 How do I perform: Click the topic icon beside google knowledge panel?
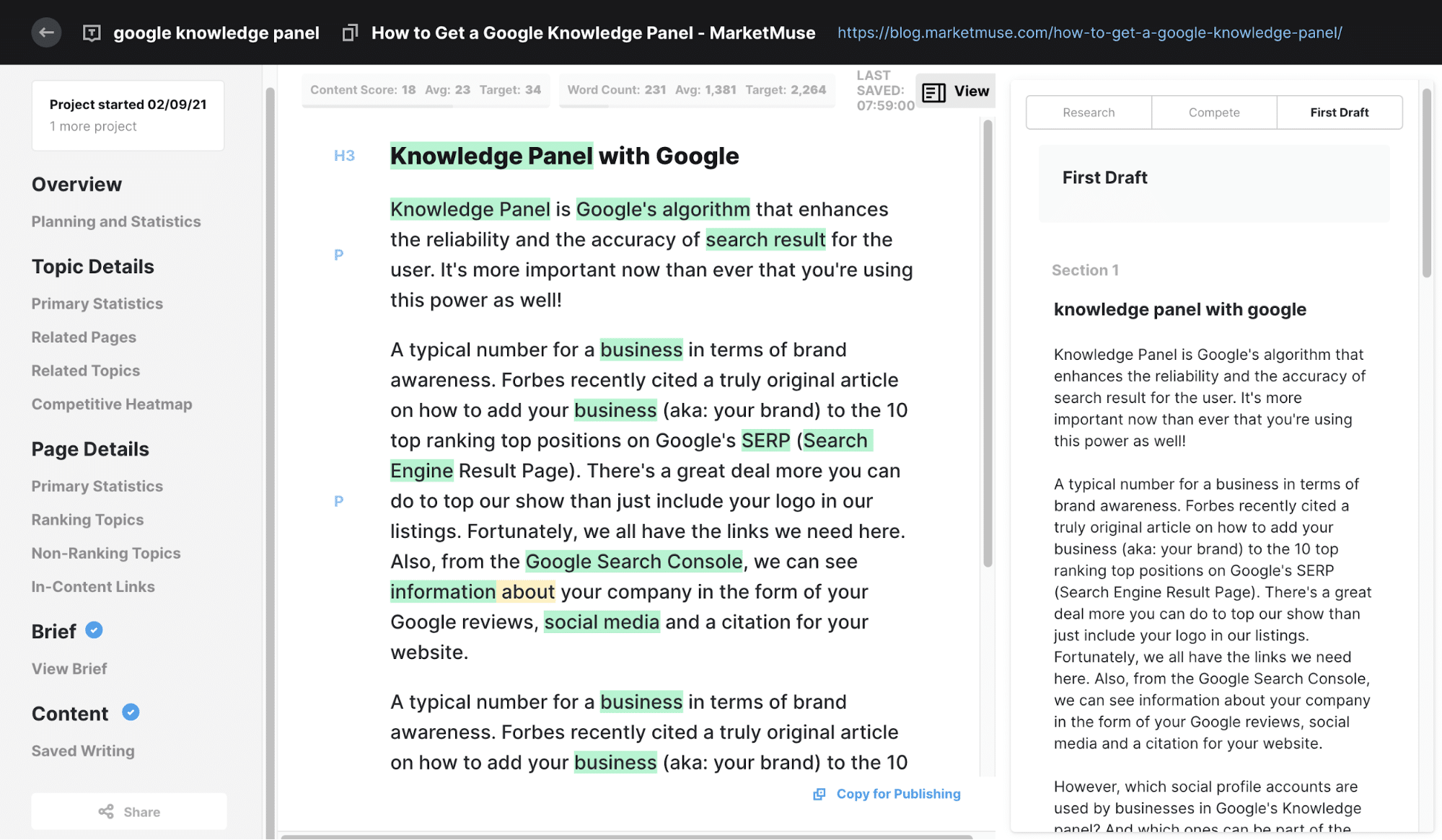click(x=92, y=33)
